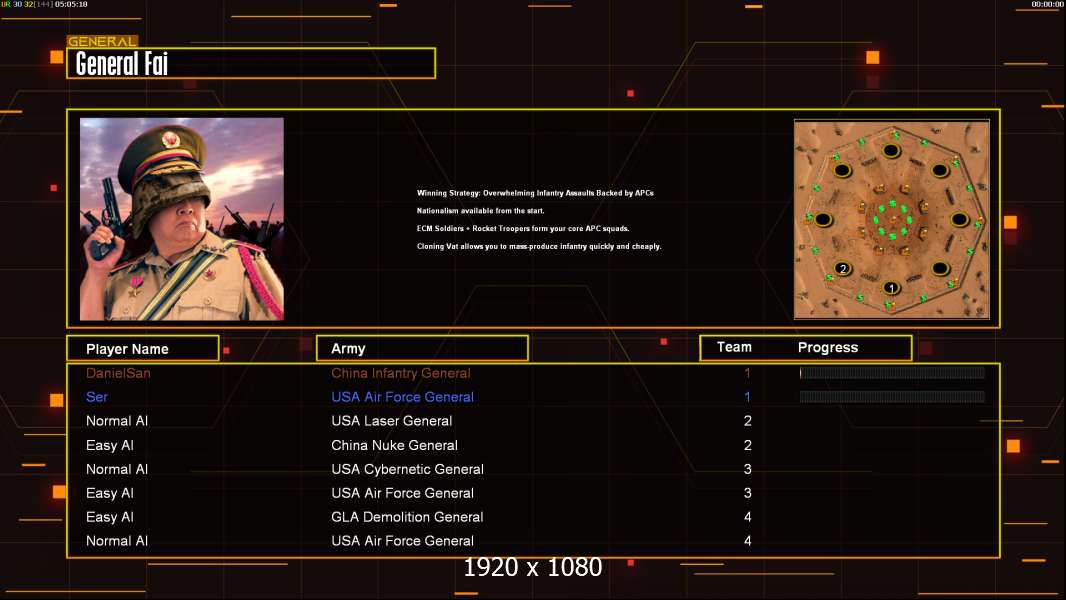
Task: Click the Progress column header label
Action: click(828, 347)
